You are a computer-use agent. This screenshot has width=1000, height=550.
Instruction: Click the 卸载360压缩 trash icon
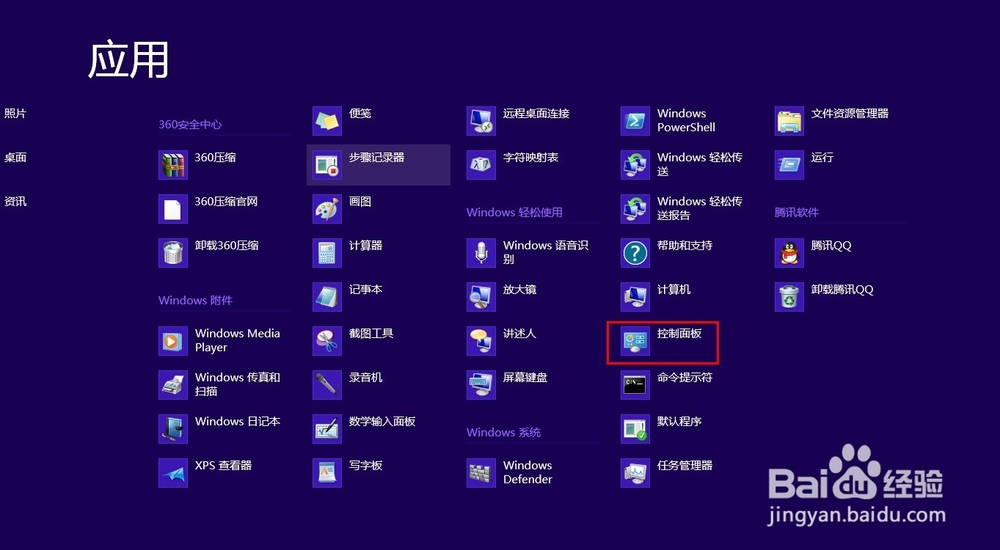[173, 253]
